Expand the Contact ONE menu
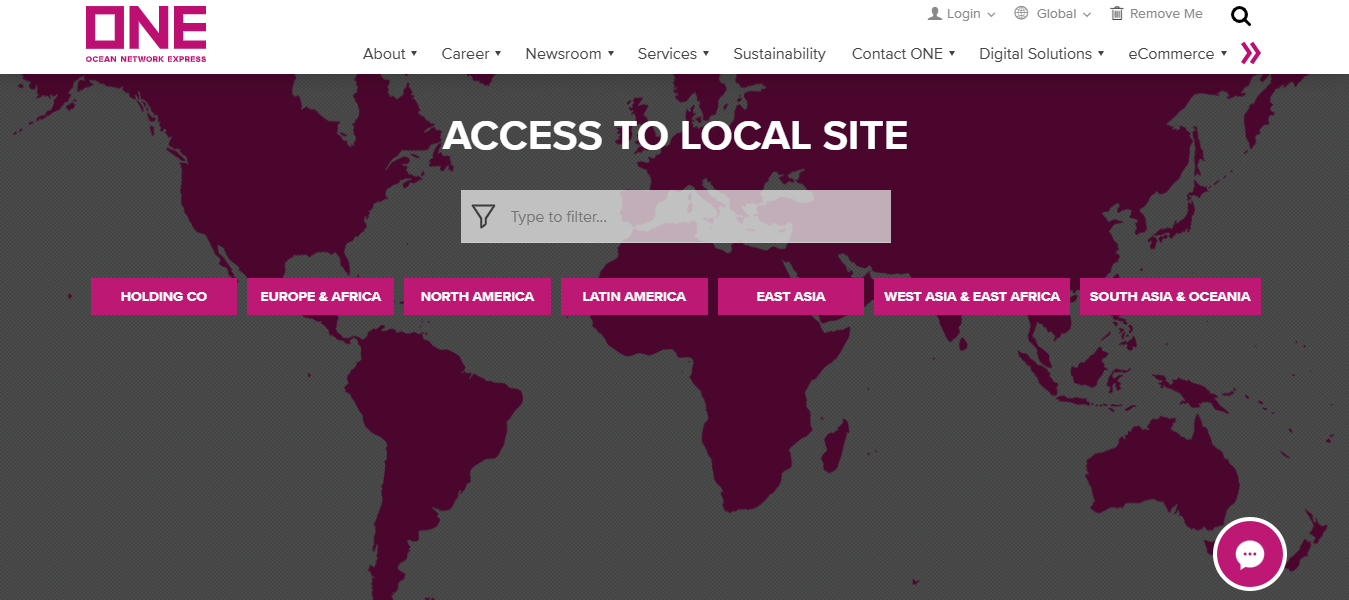This screenshot has height=600, width=1349. click(x=903, y=54)
